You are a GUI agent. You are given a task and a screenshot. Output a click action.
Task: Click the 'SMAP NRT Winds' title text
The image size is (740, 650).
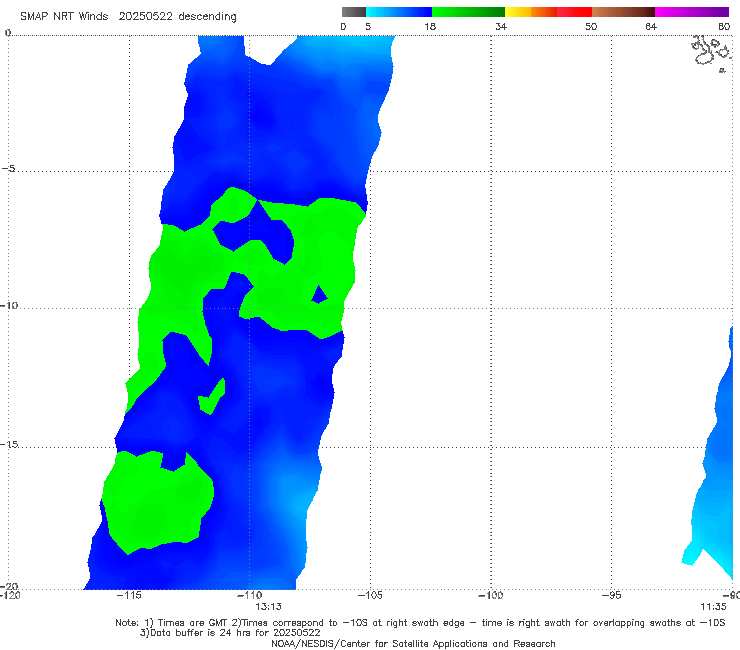(64, 16)
